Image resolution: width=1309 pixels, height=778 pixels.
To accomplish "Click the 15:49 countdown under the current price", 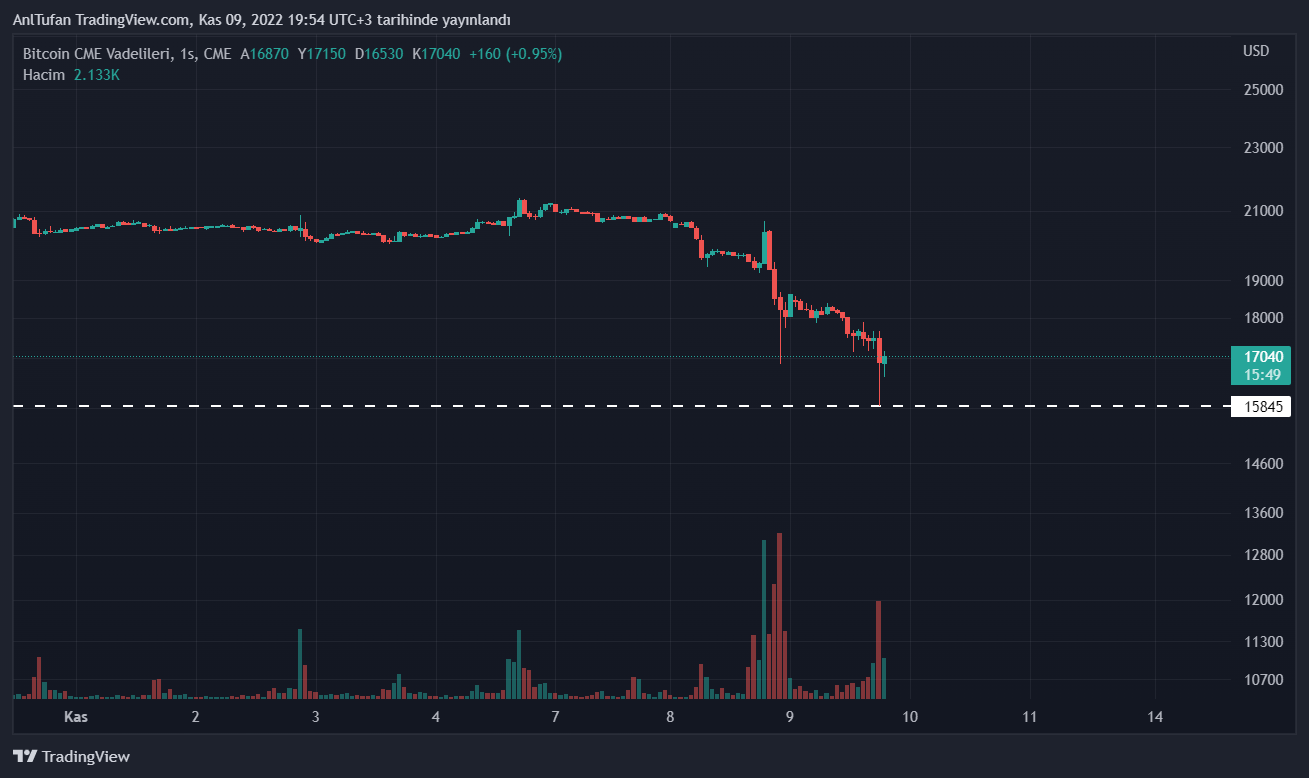I will pyautogui.click(x=1262, y=375).
